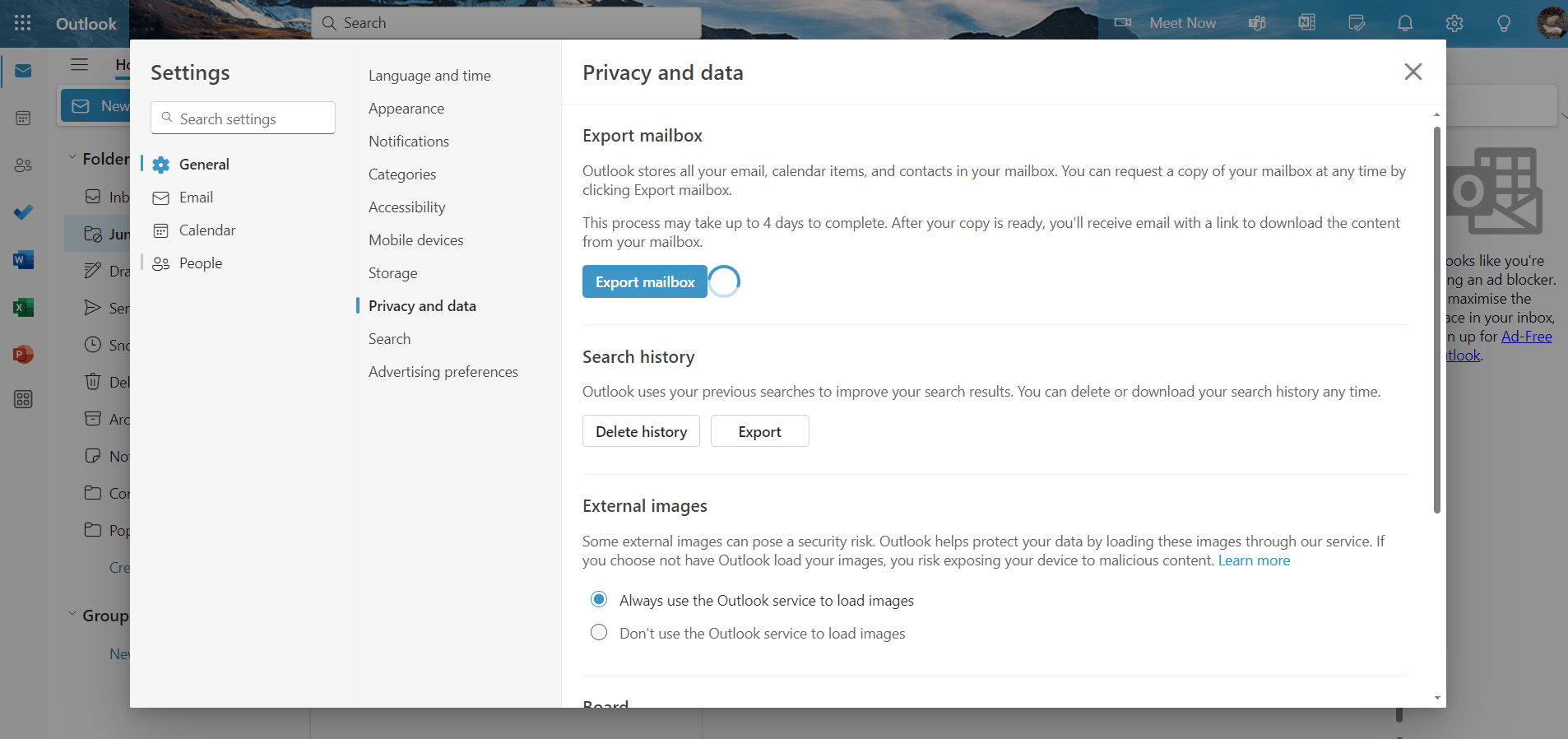Screen dimensions: 1568x739
Task: Click the Meet Now camera icon
Action: coord(1123,23)
